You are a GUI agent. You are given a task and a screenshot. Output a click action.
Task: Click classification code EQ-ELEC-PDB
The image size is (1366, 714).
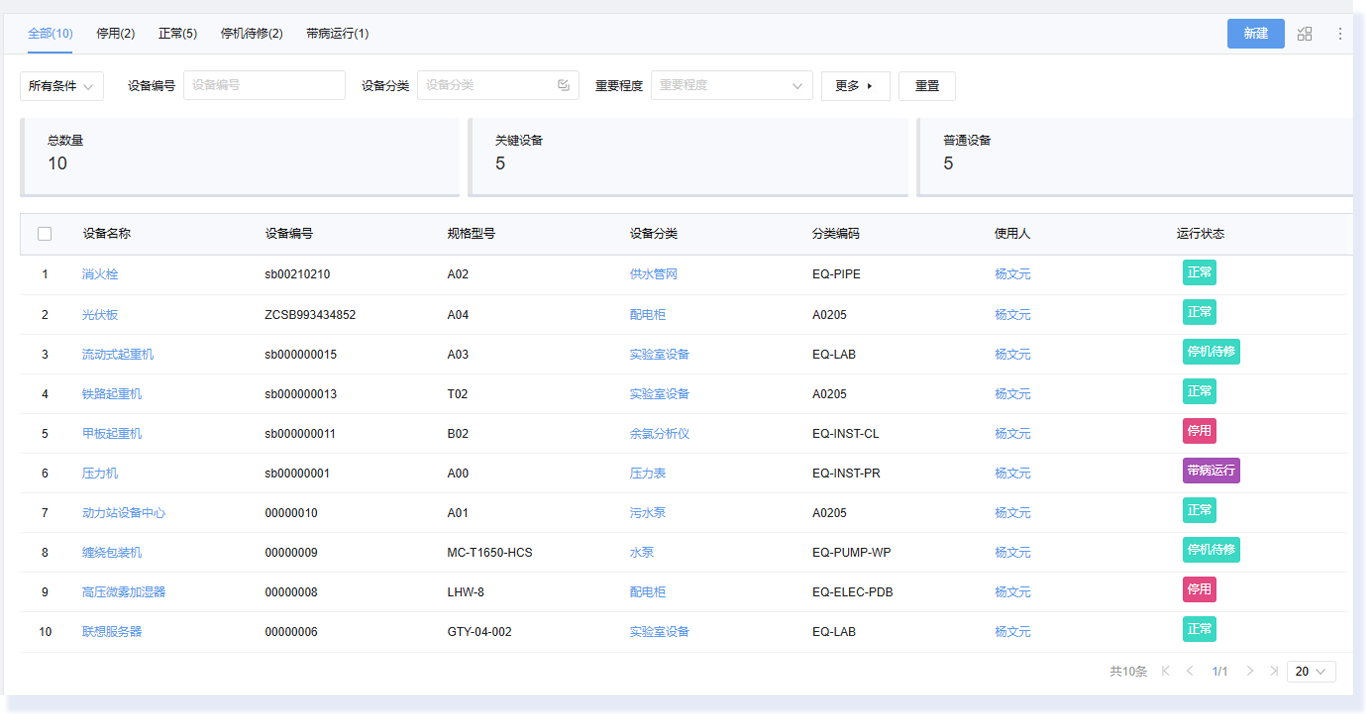853,592
